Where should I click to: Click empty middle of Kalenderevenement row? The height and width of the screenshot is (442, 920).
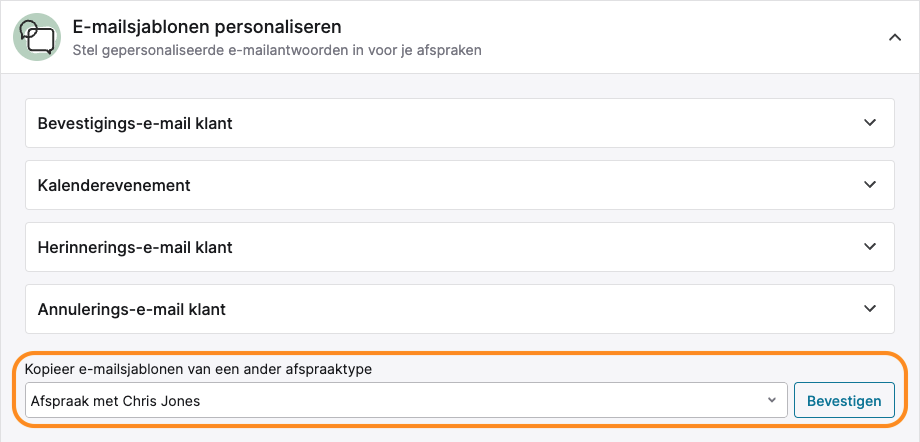coord(459,185)
